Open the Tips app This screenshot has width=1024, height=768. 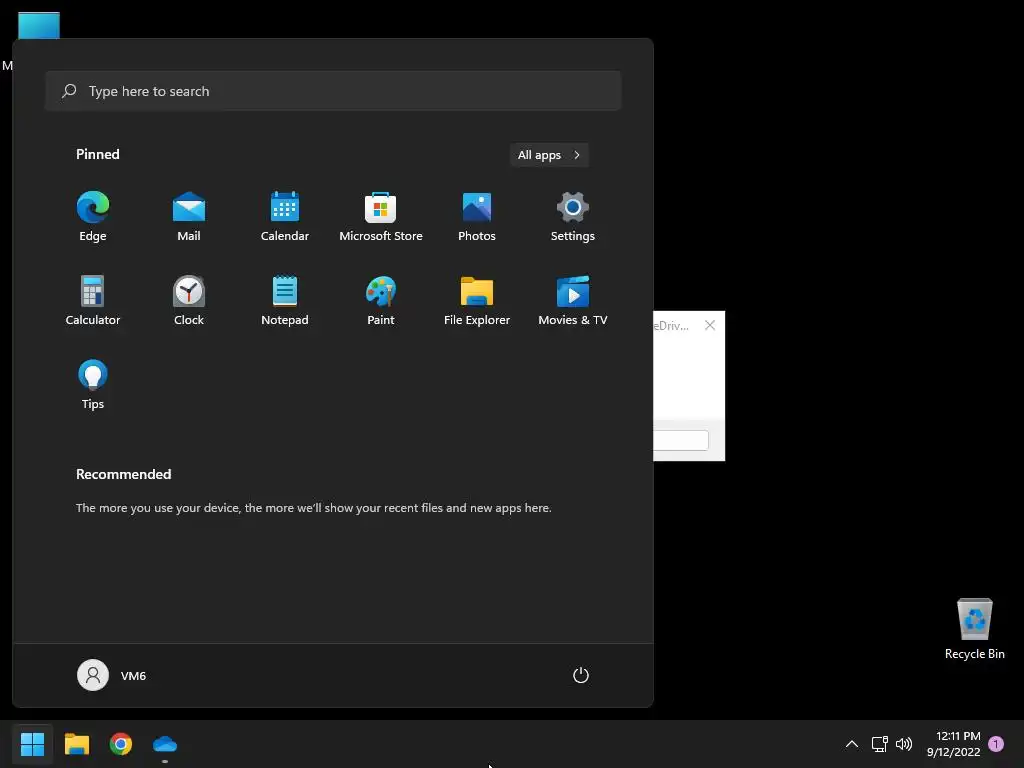93,385
